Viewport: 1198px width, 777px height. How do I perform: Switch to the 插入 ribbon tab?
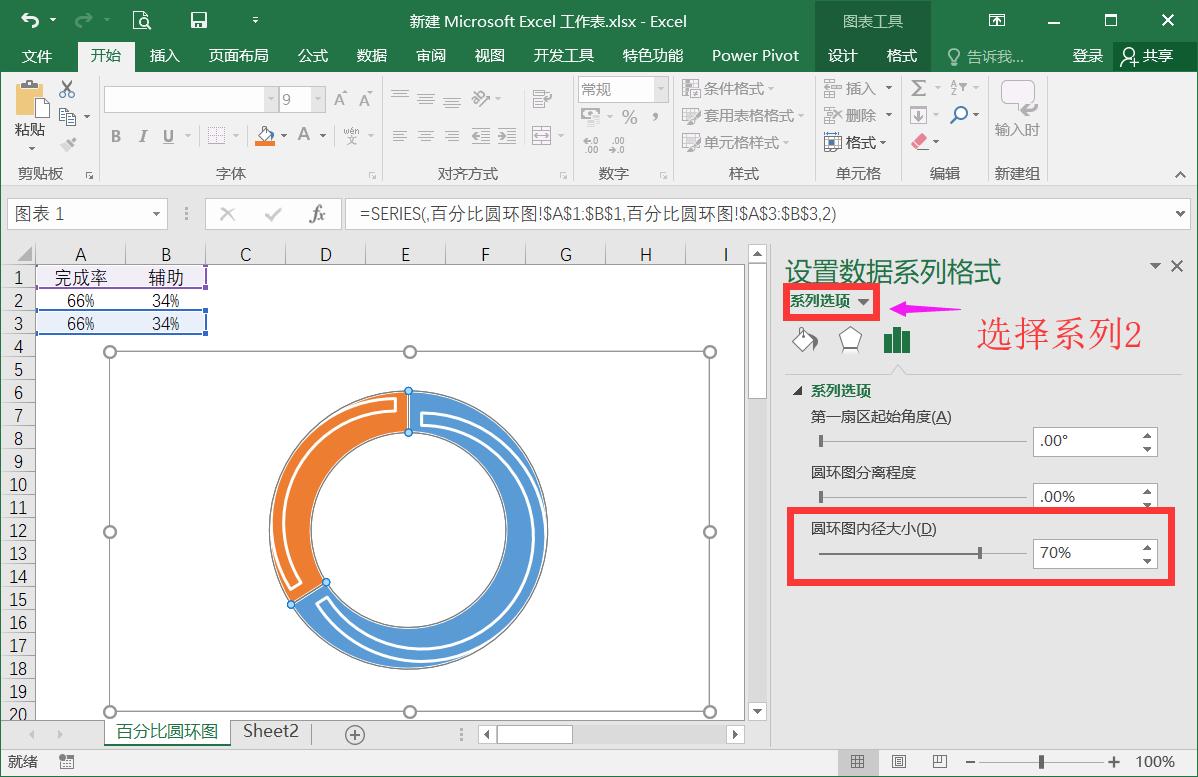coord(164,56)
